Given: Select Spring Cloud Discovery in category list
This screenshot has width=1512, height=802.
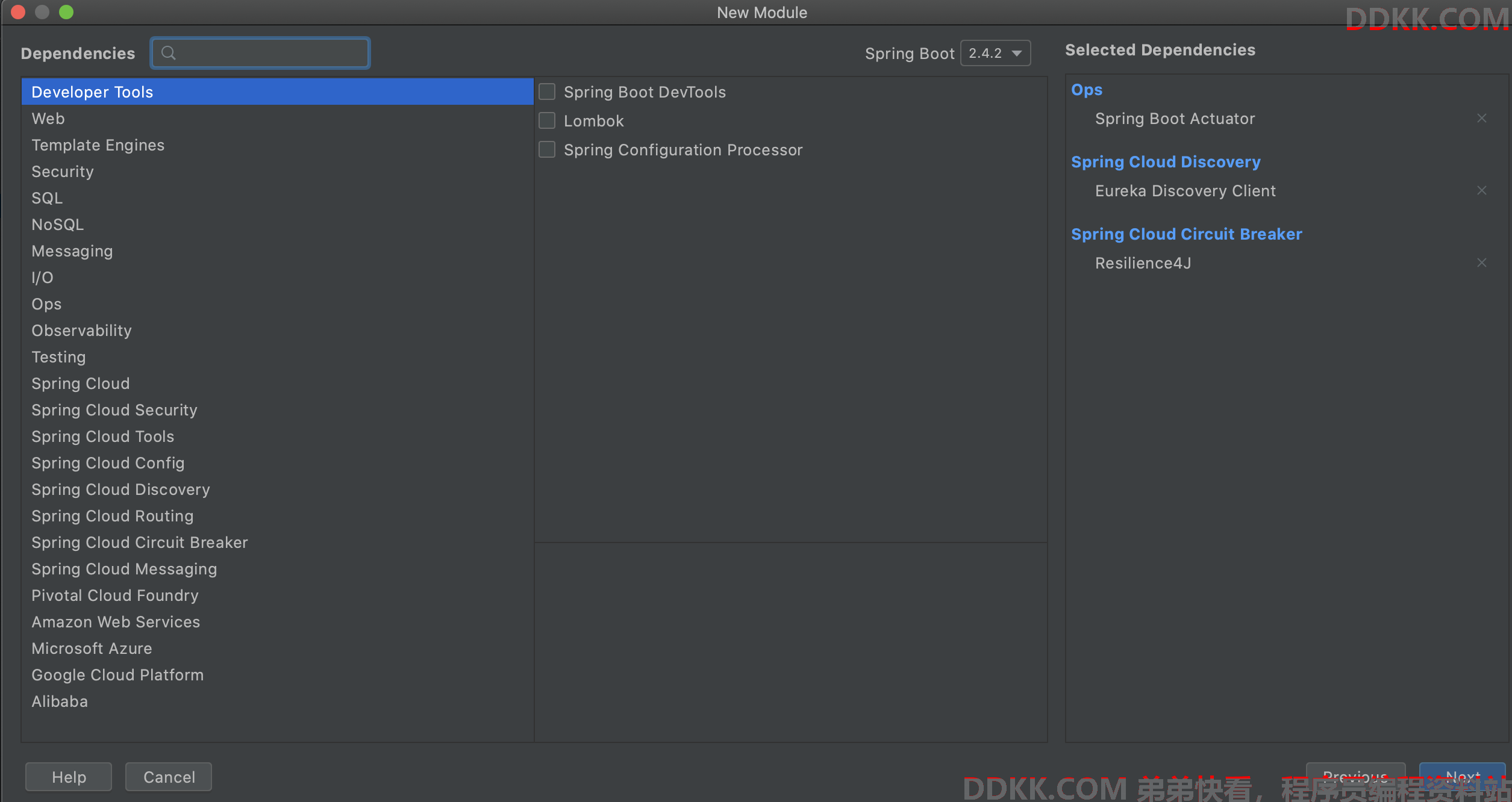Looking at the screenshot, I should (x=278, y=489).
